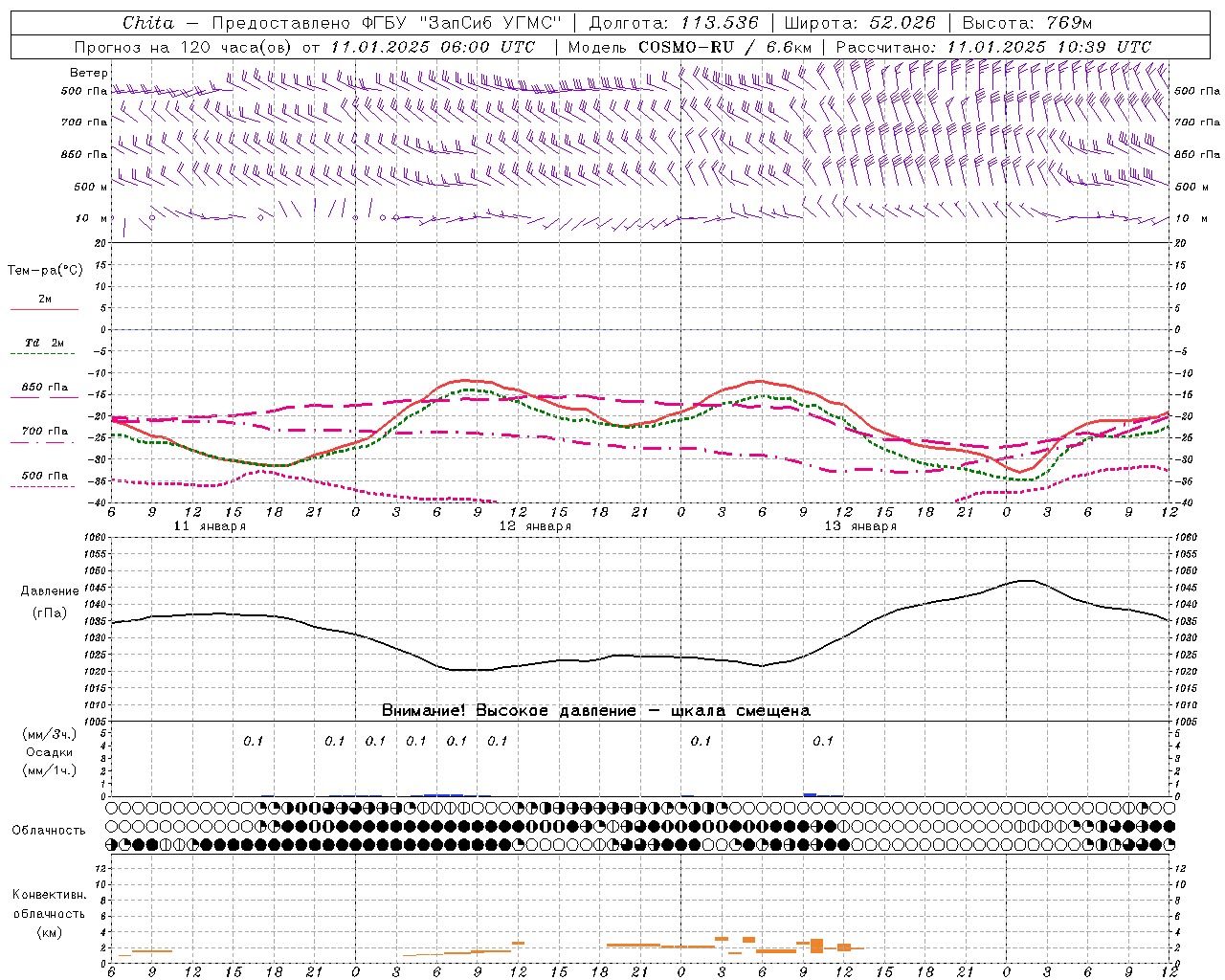Click the pink dash-dot 700 гПа legend line
Viewport: 1225px width, 980px height.
point(42,442)
